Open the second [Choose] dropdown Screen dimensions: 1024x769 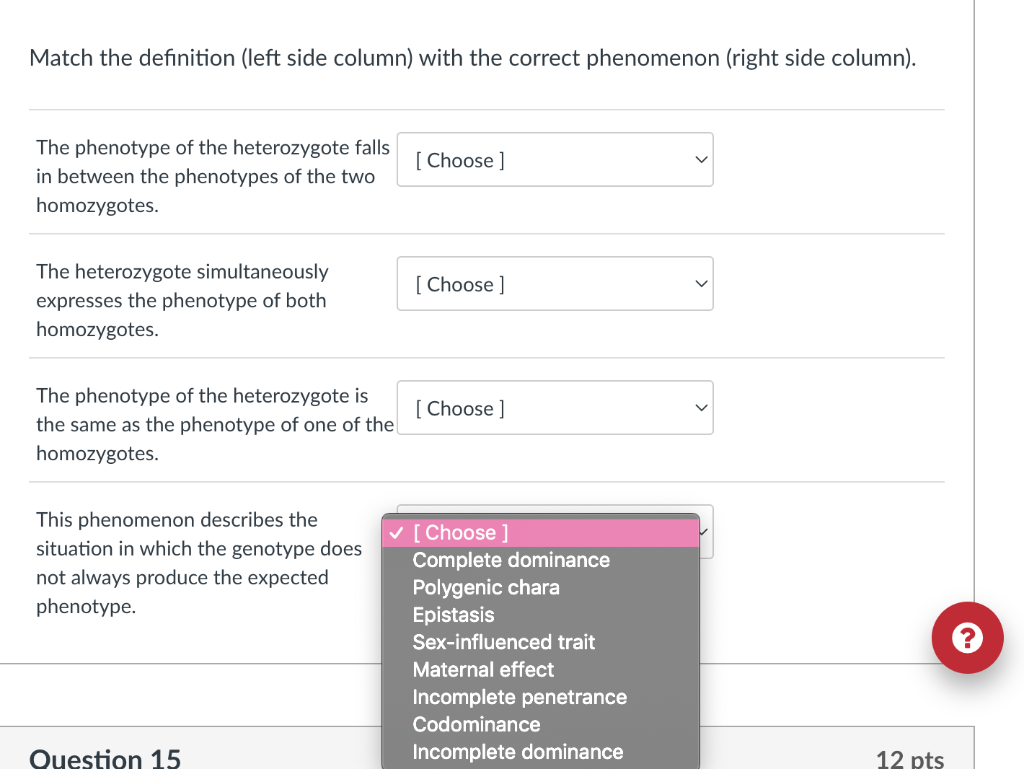click(x=555, y=283)
